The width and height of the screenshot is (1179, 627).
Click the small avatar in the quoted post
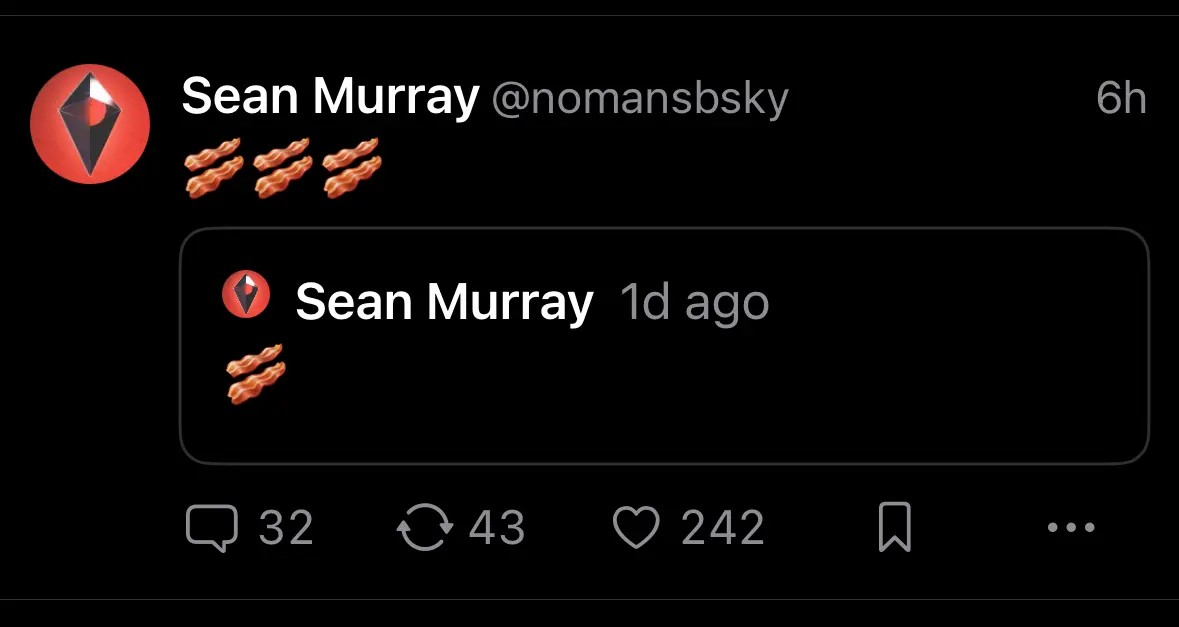point(246,294)
